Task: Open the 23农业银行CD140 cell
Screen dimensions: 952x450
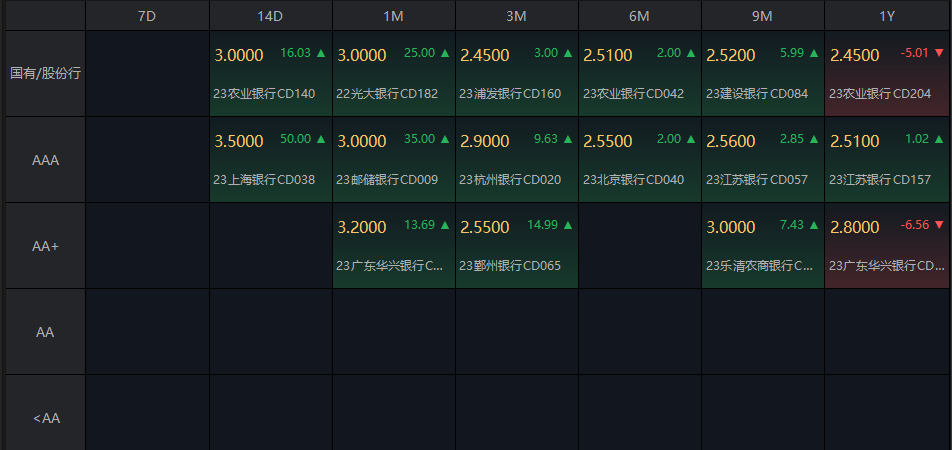Action: (x=271, y=73)
